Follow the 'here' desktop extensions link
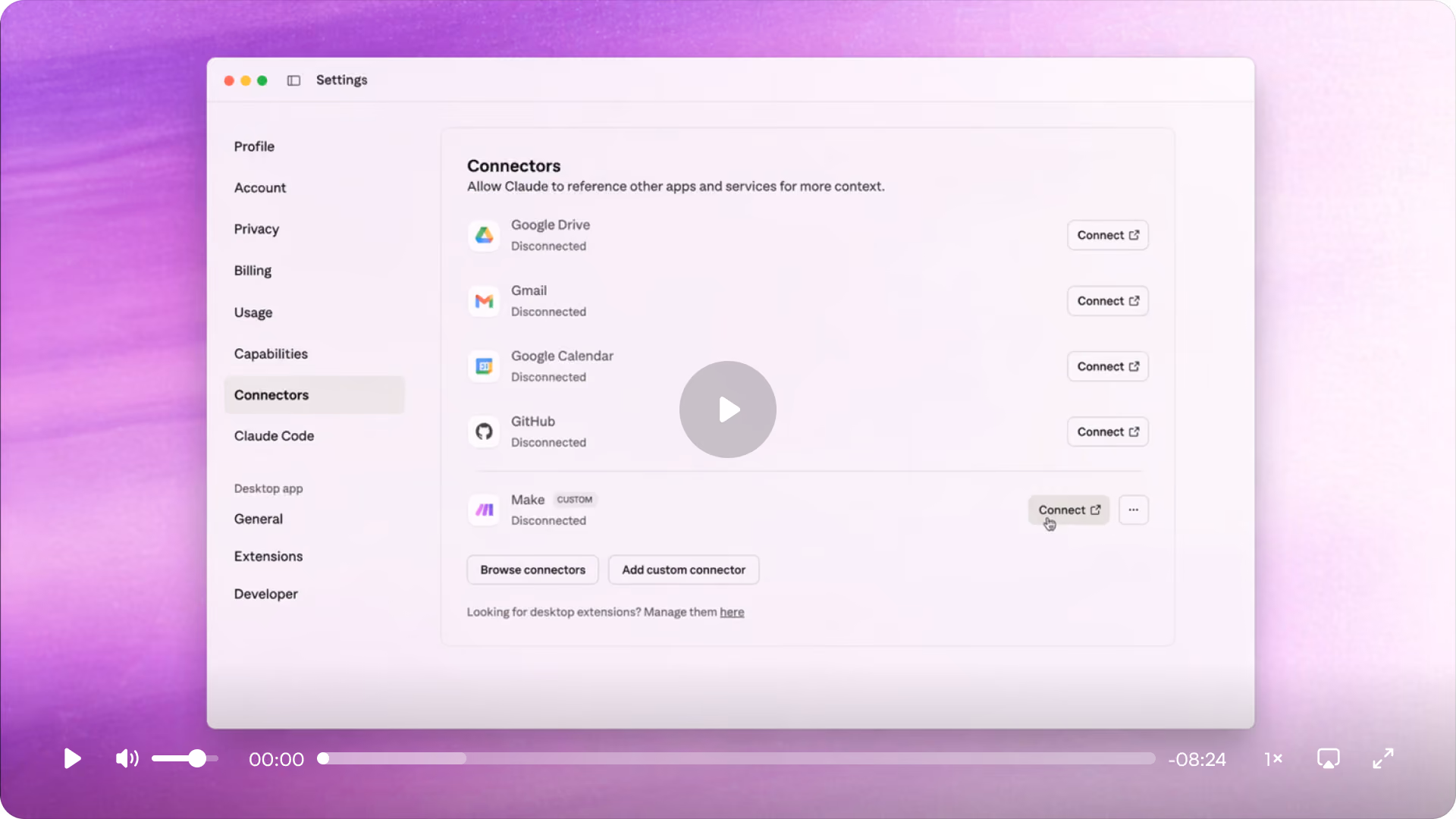 tap(732, 612)
